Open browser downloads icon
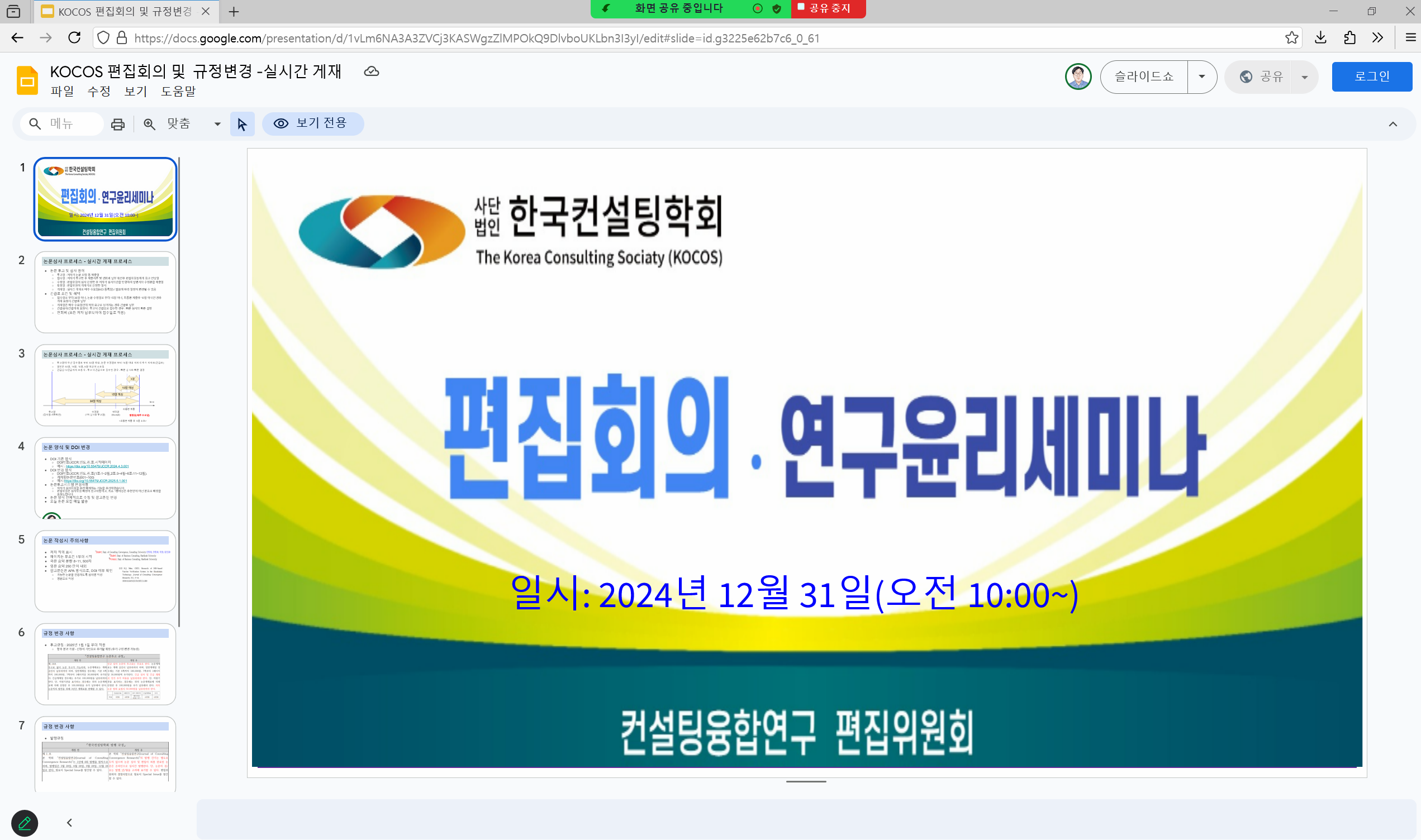Viewport: 1421px width, 840px height. point(1321,38)
